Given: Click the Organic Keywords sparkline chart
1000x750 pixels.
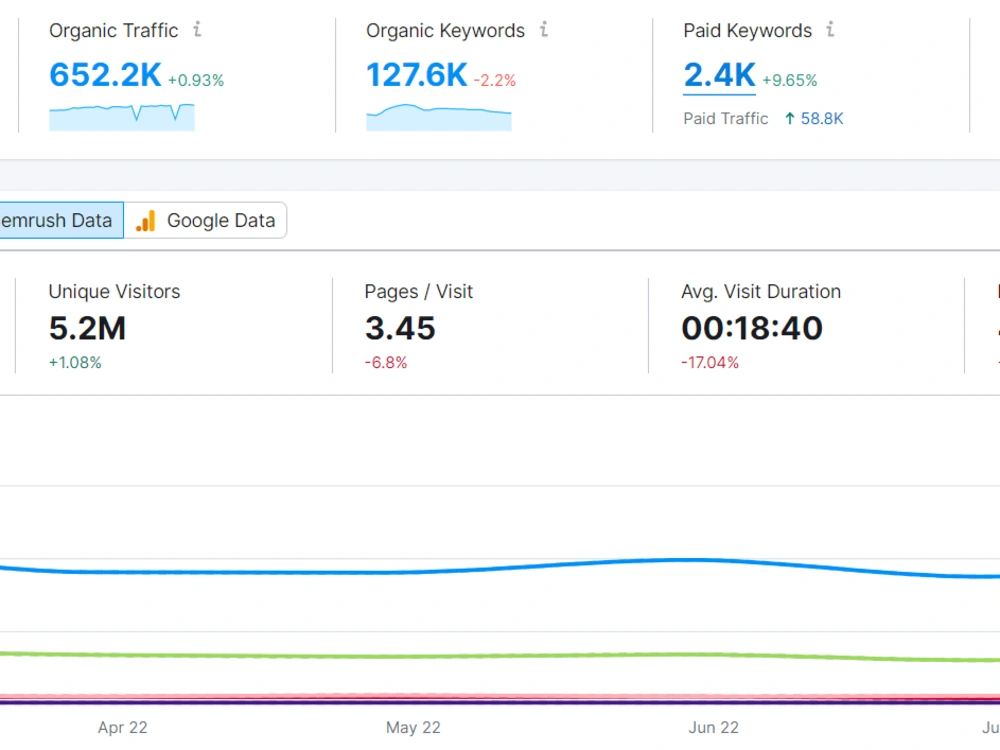Looking at the screenshot, I should point(439,117).
